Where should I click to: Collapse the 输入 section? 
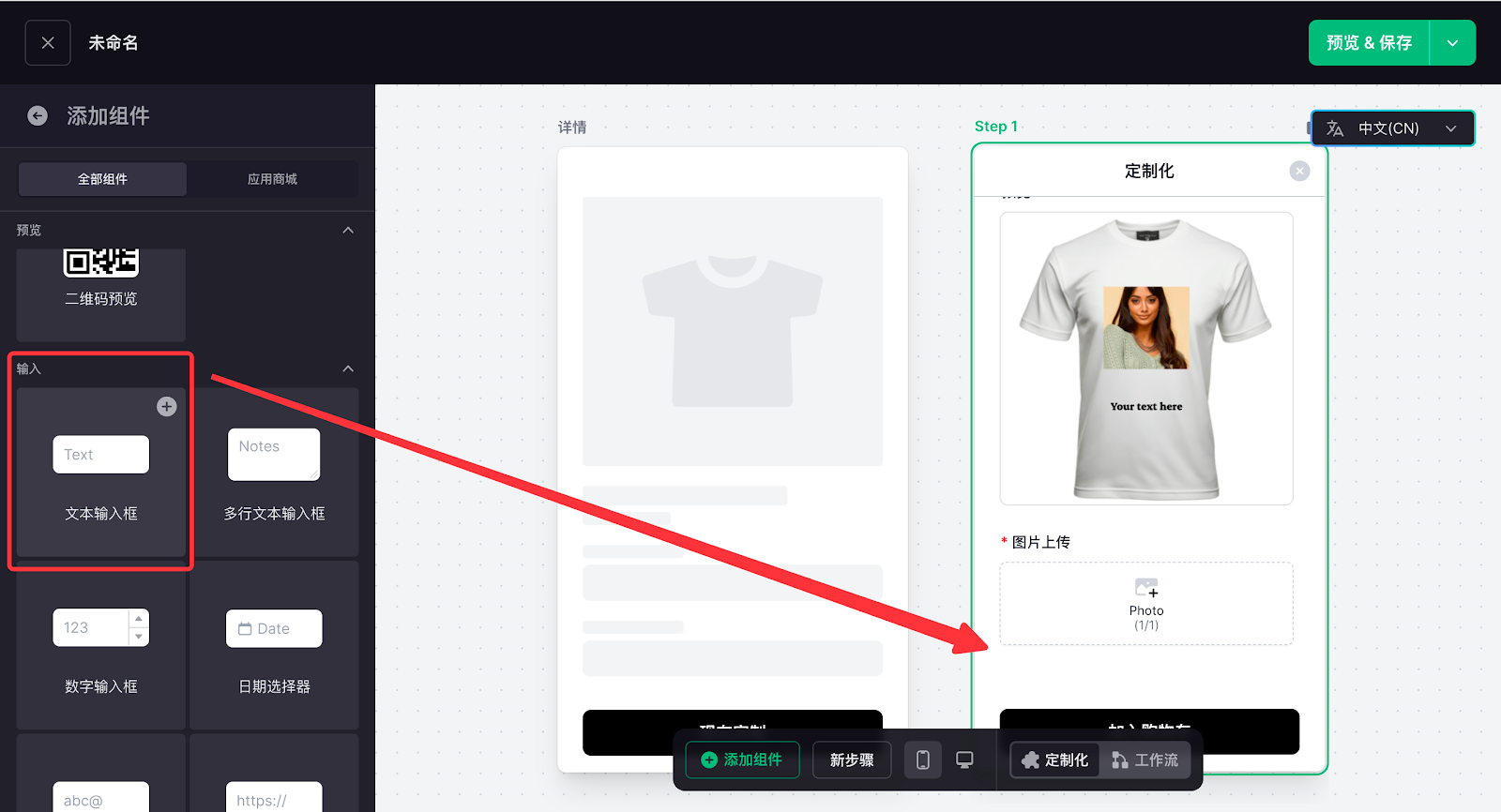click(348, 368)
